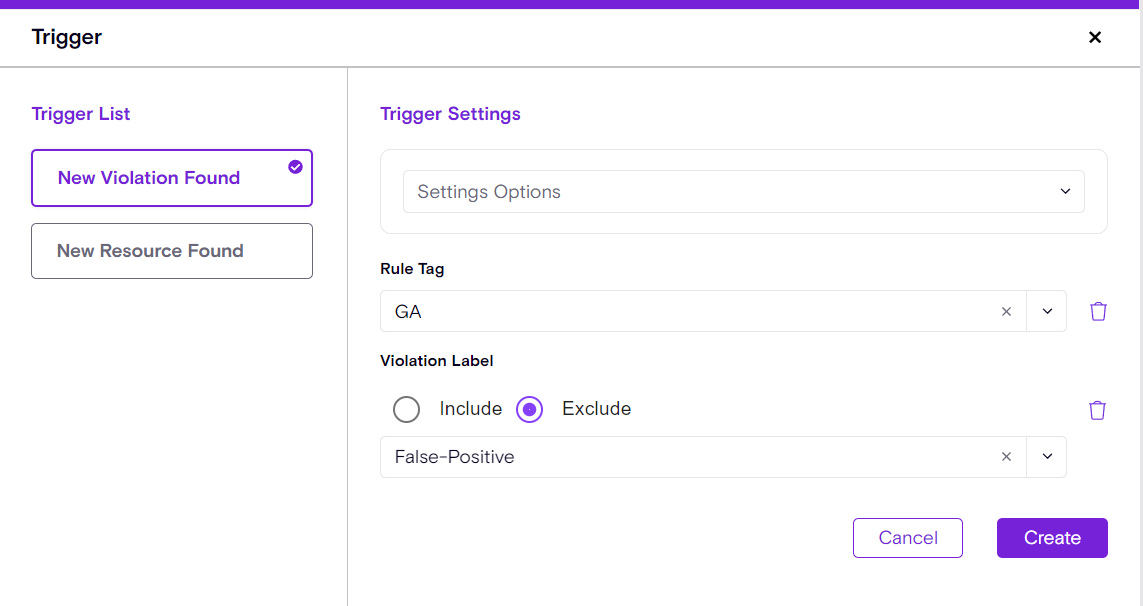Choose the New Resource Found trigger
This screenshot has height=606, width=1143.
tap(150, 251)
